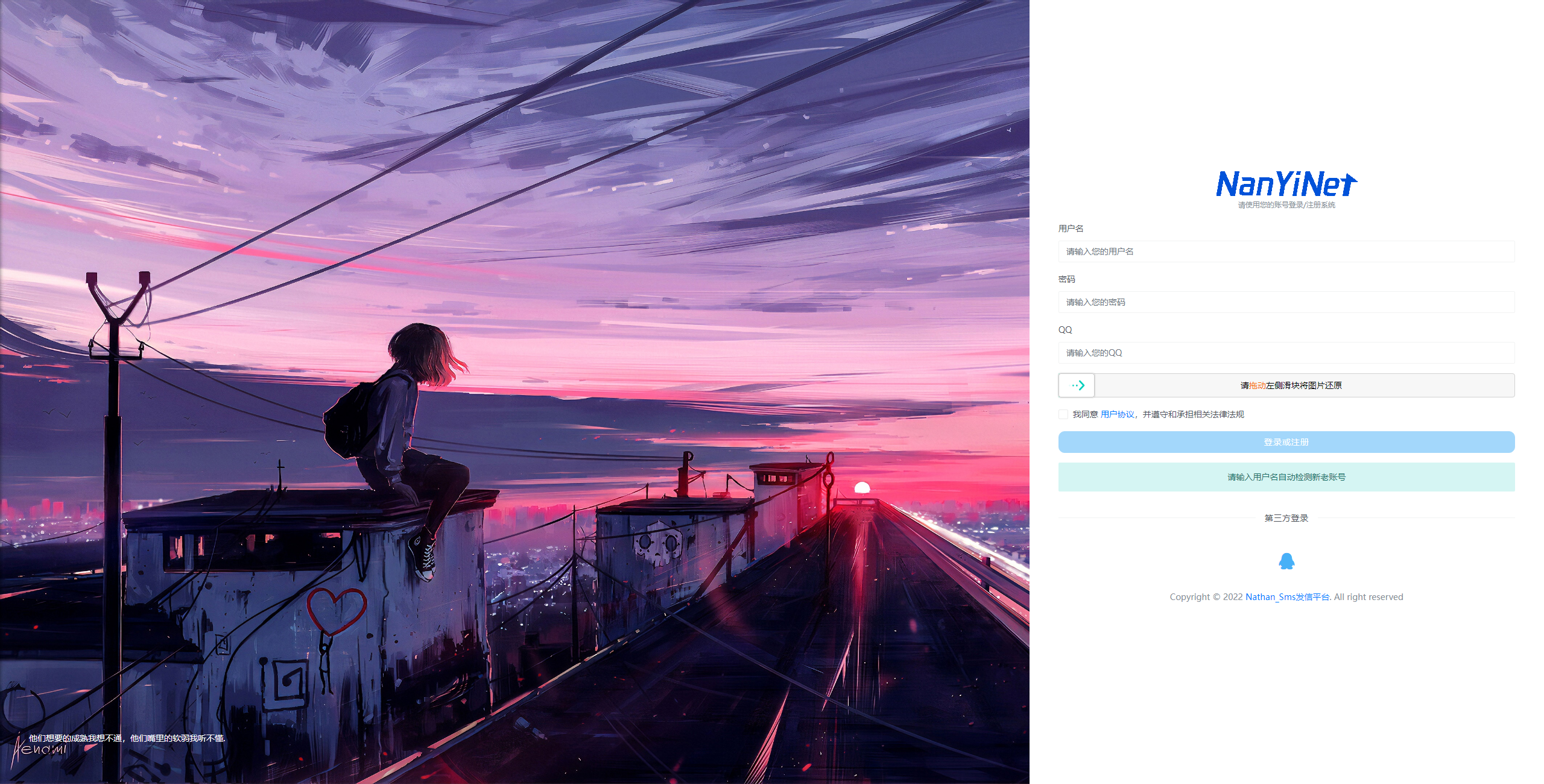Click the teal account detection notice banner
The width and height of the screenshot is (1544, 784).
pos(1286,477)
